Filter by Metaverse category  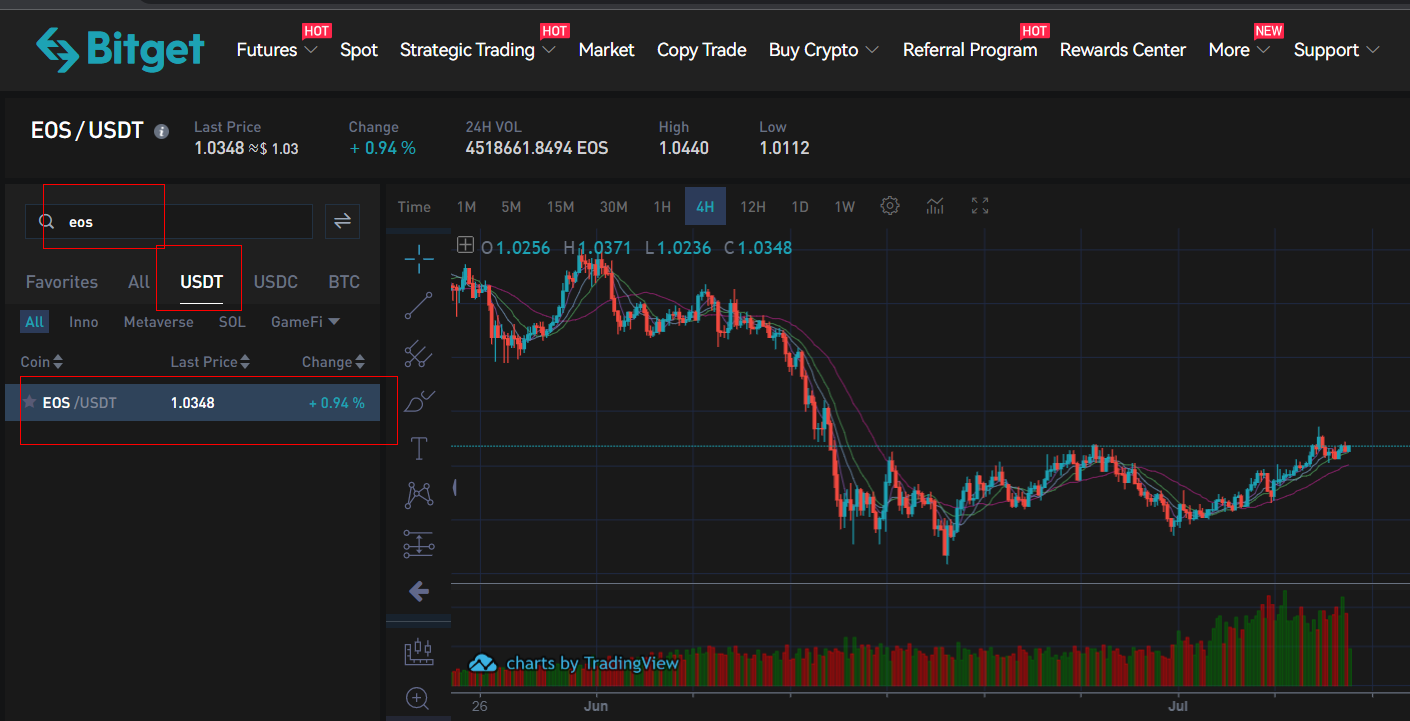pyautogui.click(x=159, y=322)
